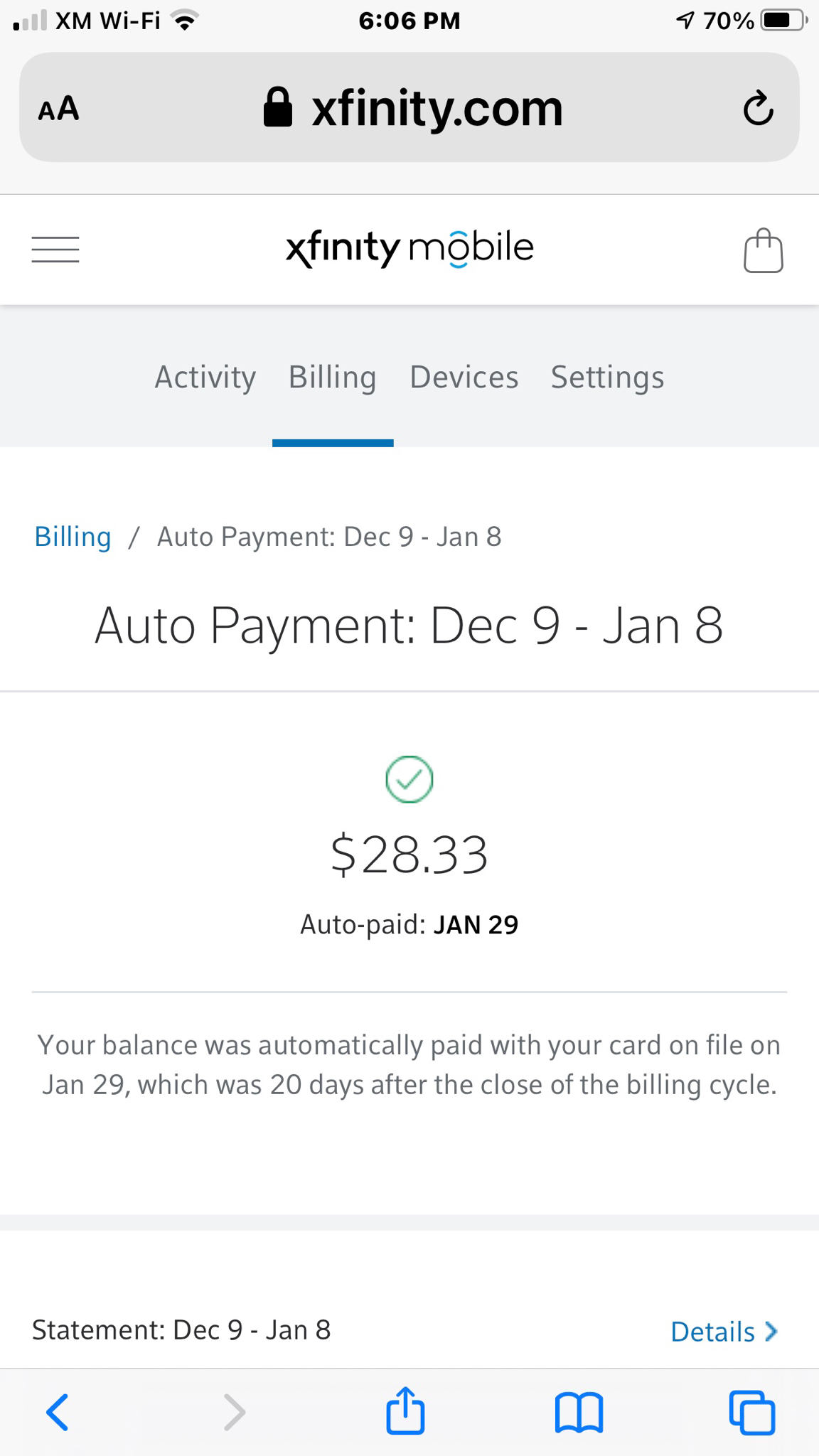819x1456 pixels.
Task: Tap the Statement: Dec 9 - Jan 8 row
Action: tap(181, 1330)
